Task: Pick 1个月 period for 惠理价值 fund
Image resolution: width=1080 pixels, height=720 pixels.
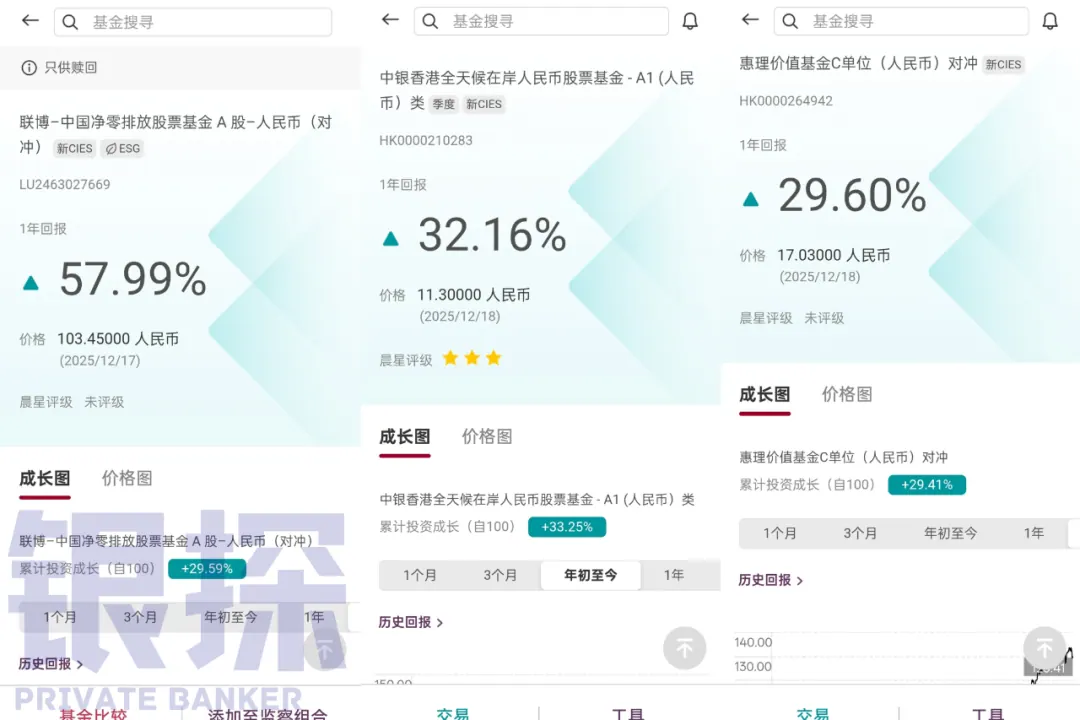Action: click(x=780, y=533)
